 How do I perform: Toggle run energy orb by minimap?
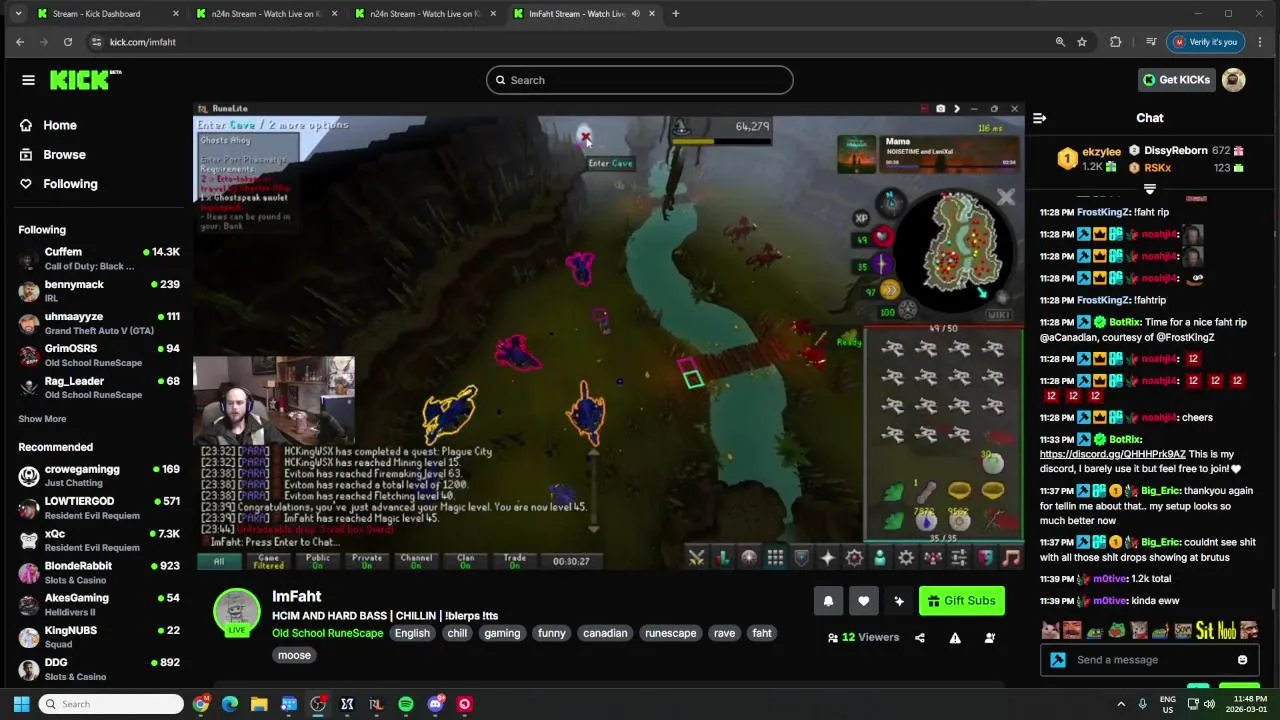pos(889,290)
